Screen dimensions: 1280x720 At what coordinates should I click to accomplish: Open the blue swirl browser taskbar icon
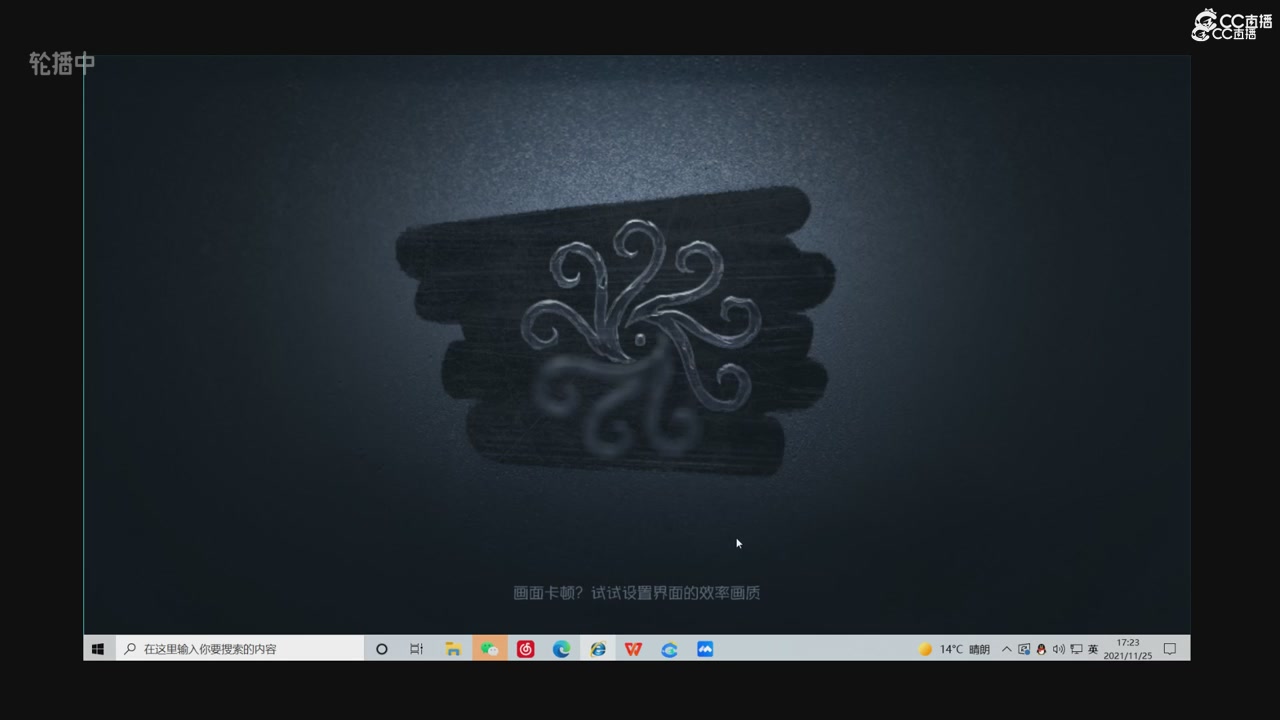point(669,649)
